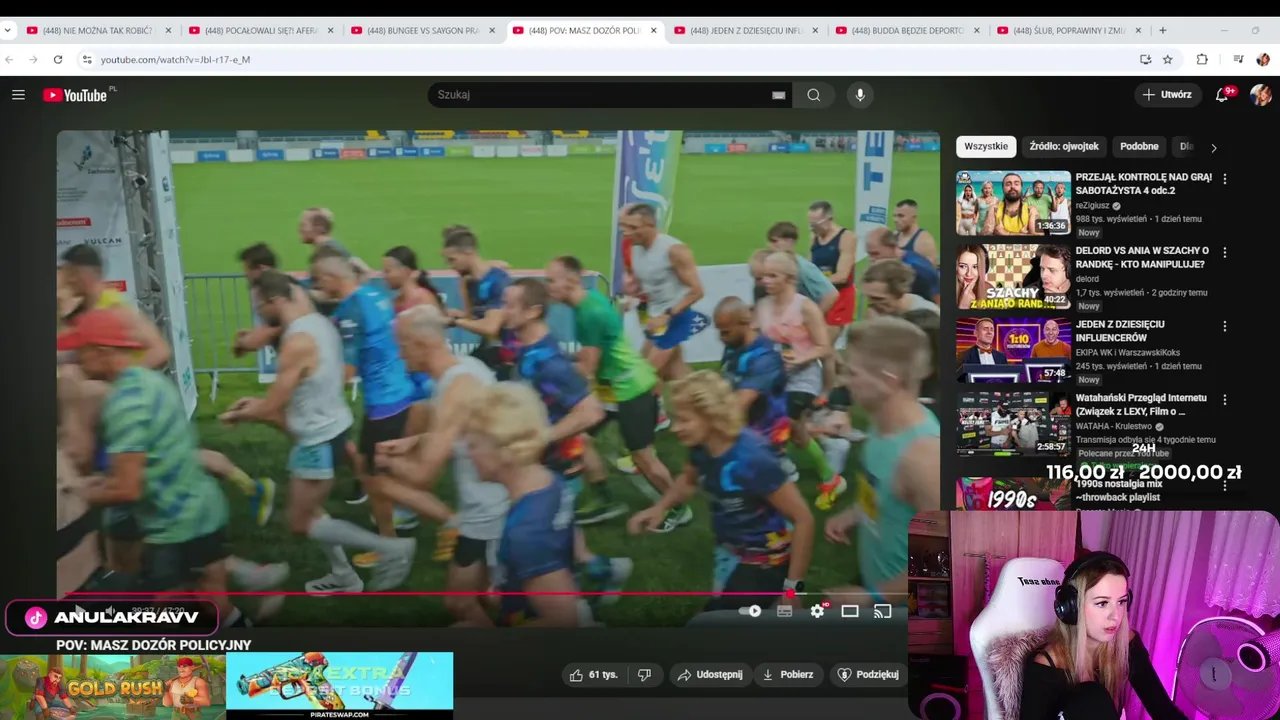
Task: Open 1990s nostalgia mix playlist title
Action: [1118, 491]
